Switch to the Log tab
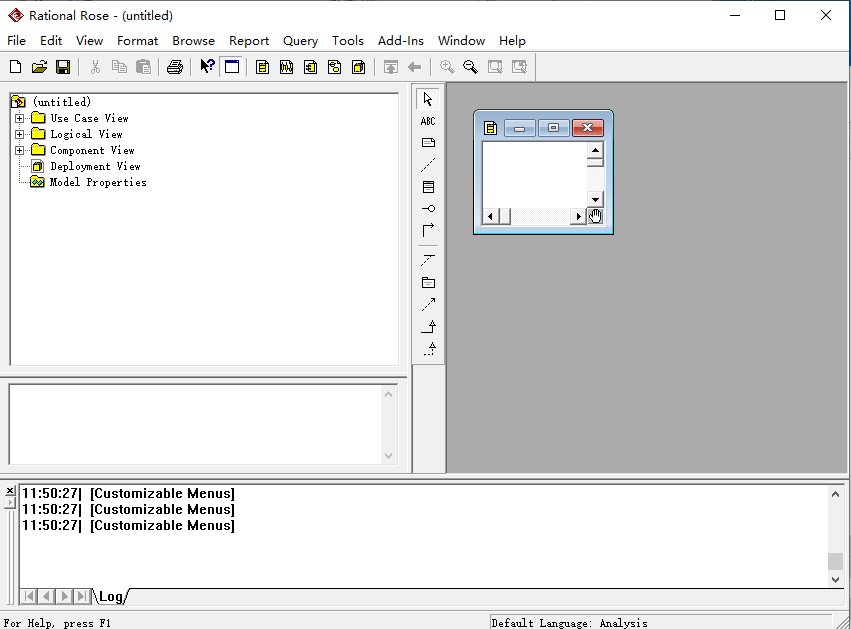This screenshot has height=629, width=851. [111, 596]
